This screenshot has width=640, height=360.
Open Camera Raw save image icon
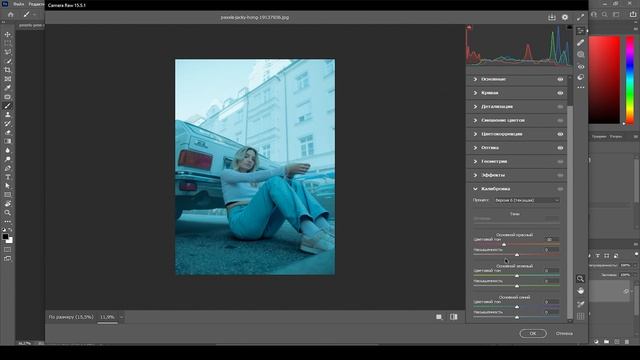pos(552,17)
